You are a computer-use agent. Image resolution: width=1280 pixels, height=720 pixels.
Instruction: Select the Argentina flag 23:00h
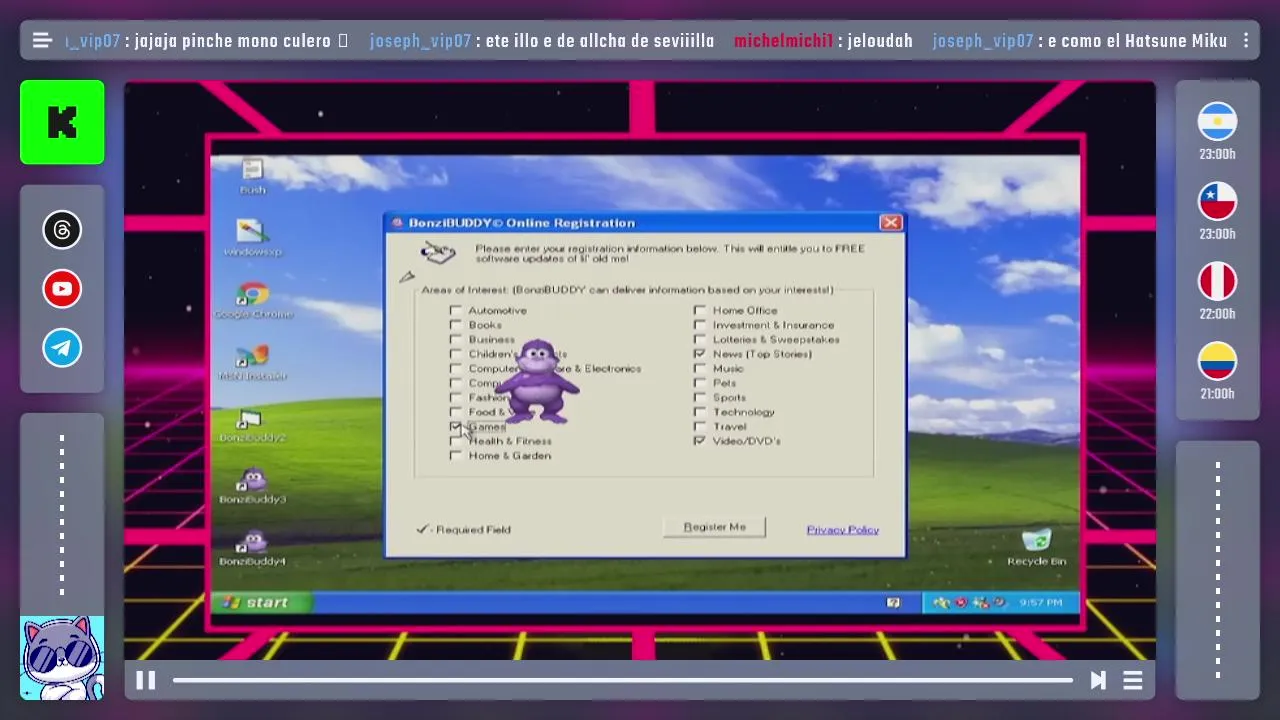point(1217,121)
